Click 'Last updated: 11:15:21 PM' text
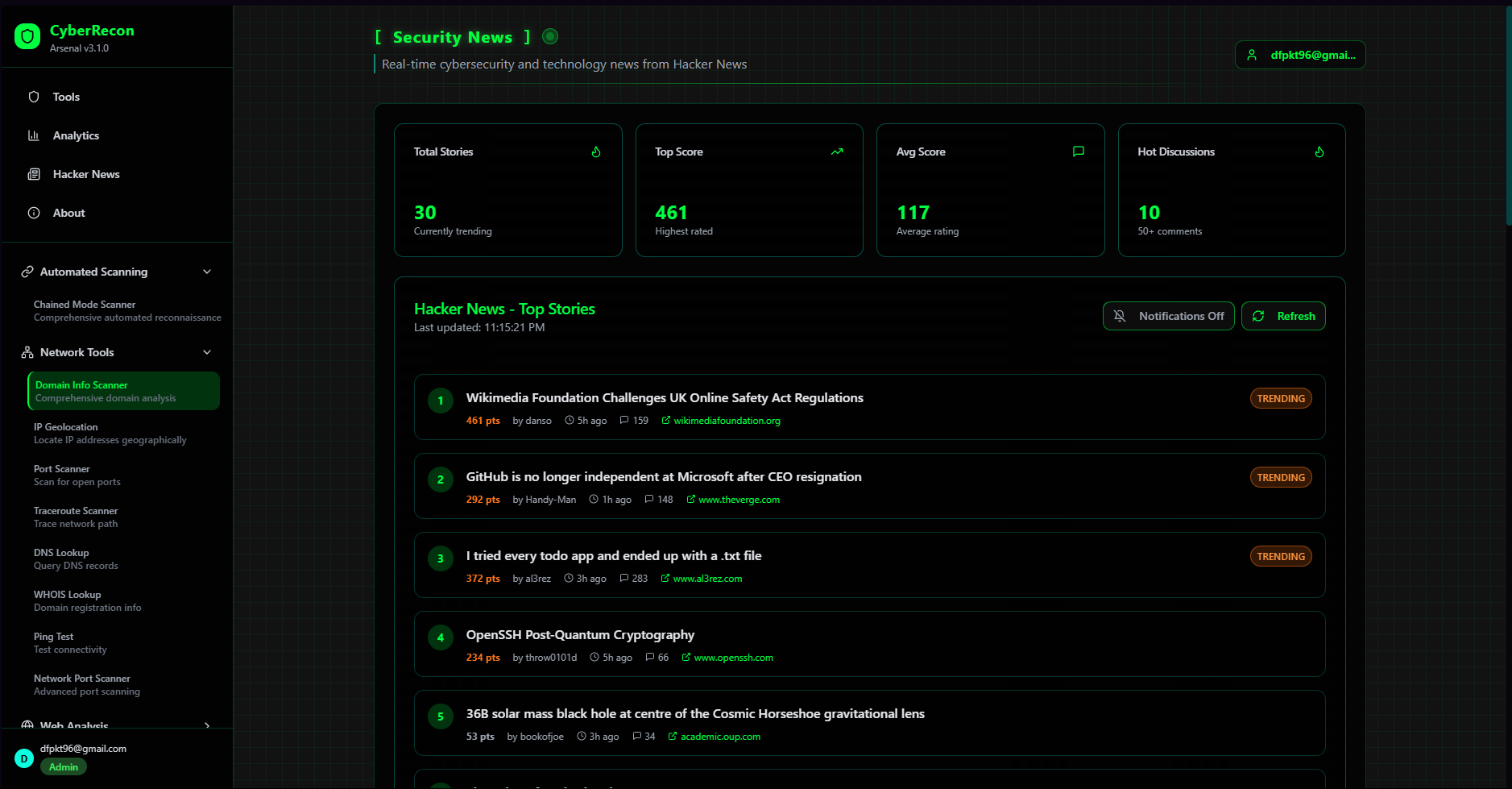The width and height of the screenshot is (1512, 789). point(479,327)
